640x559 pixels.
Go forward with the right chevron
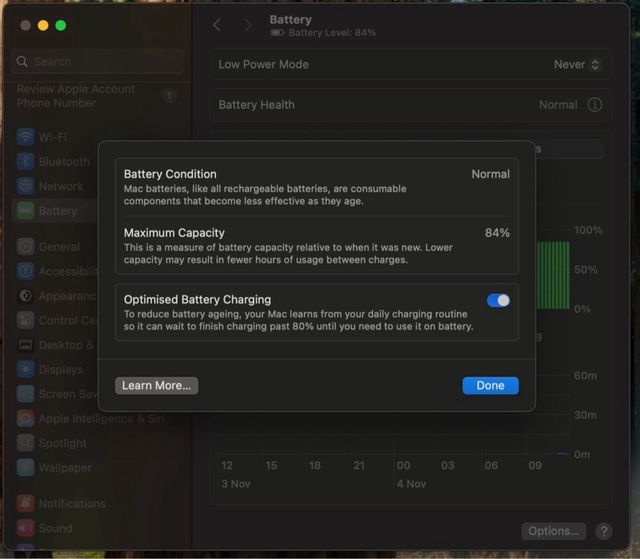[x=247, y=25]
